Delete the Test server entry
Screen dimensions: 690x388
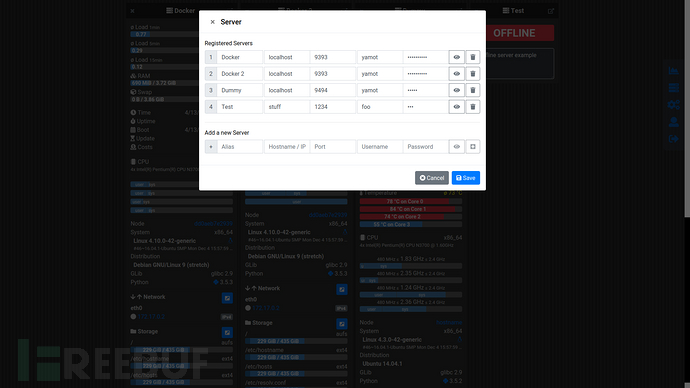473,106
